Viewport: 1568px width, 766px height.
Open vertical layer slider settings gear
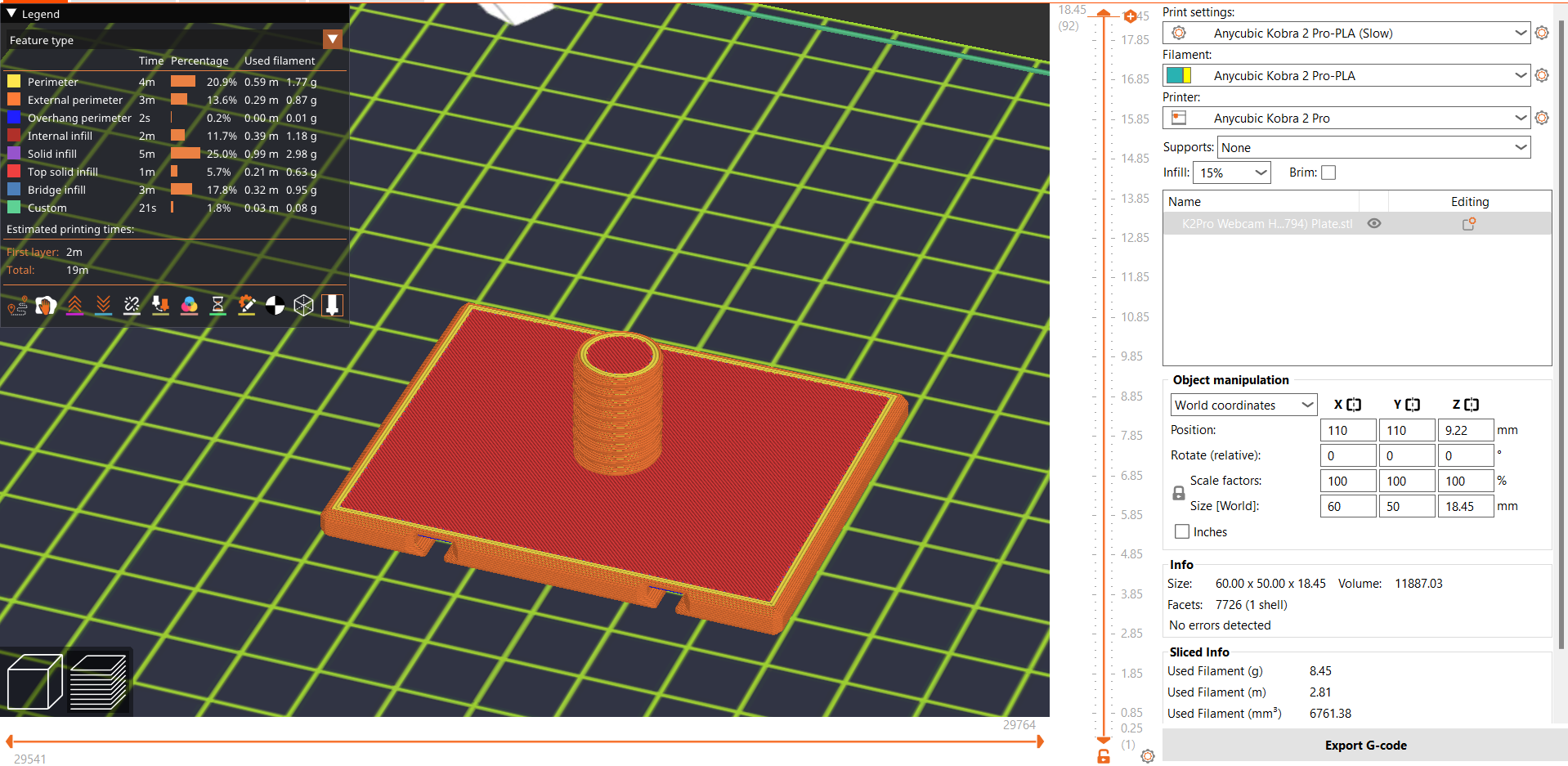click(x=1148, y=756)
